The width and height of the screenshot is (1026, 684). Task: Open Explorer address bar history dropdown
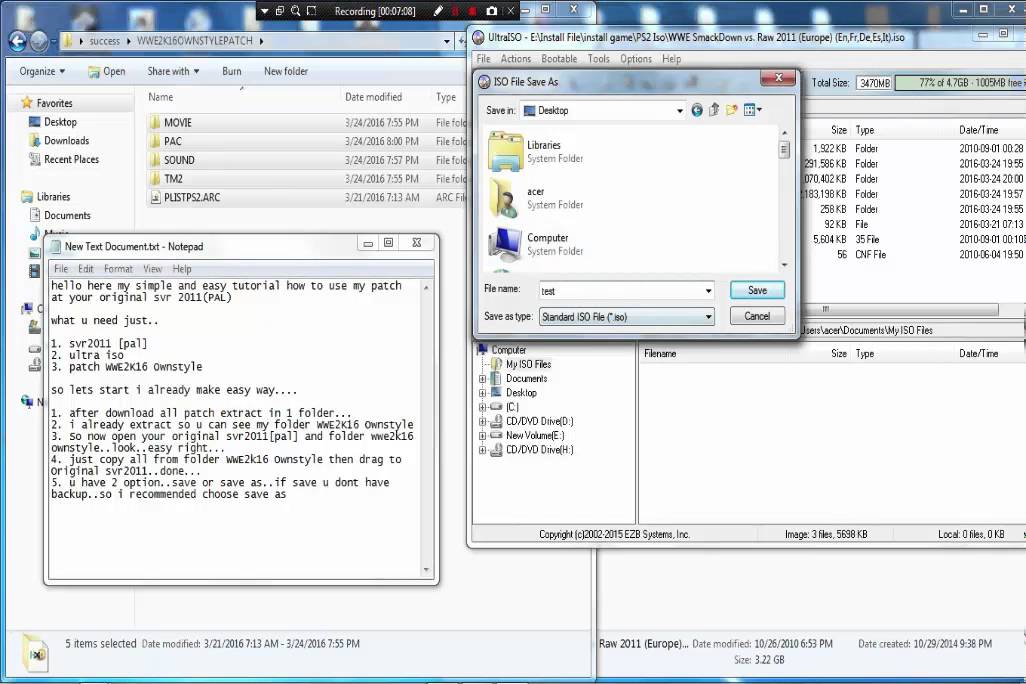pyautogui.click(x=447, y=41)
